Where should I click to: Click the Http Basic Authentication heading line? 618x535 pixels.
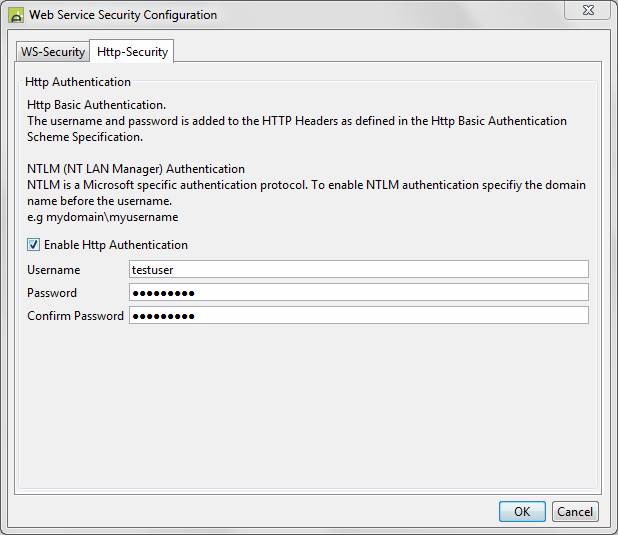point(96,105)
